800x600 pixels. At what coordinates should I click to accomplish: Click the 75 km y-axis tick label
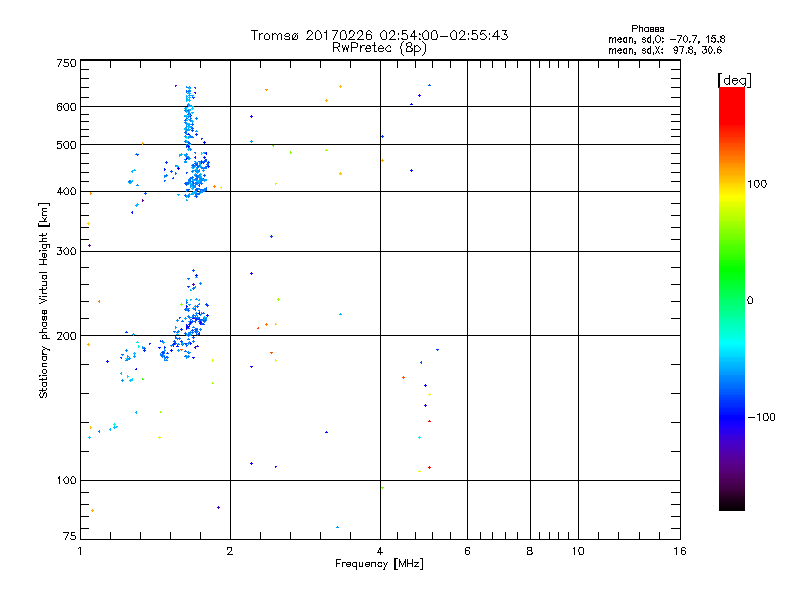(x=70, y=536)
